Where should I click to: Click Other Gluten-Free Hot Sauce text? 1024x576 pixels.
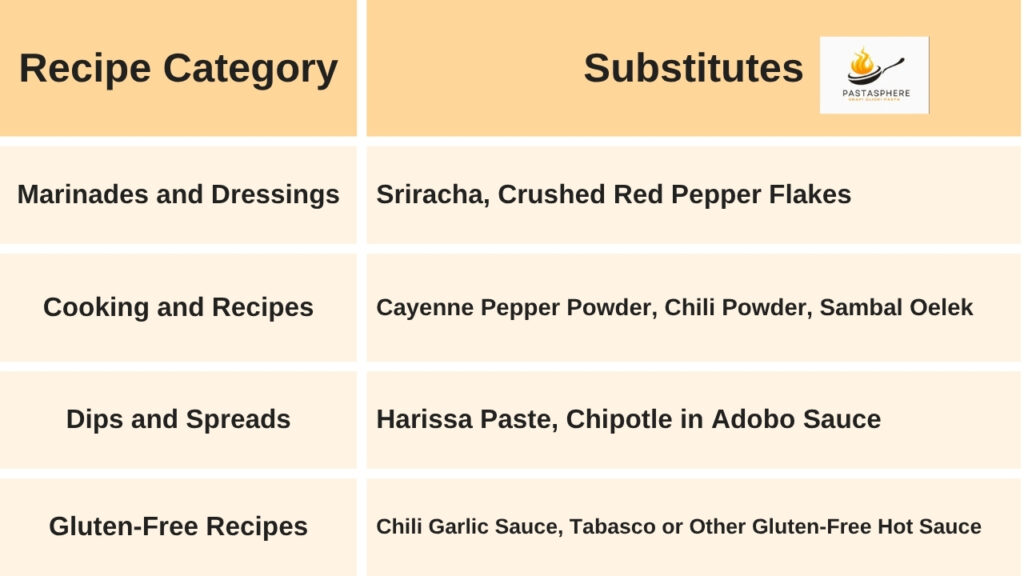pyautogui.click(x=835, y=526)
